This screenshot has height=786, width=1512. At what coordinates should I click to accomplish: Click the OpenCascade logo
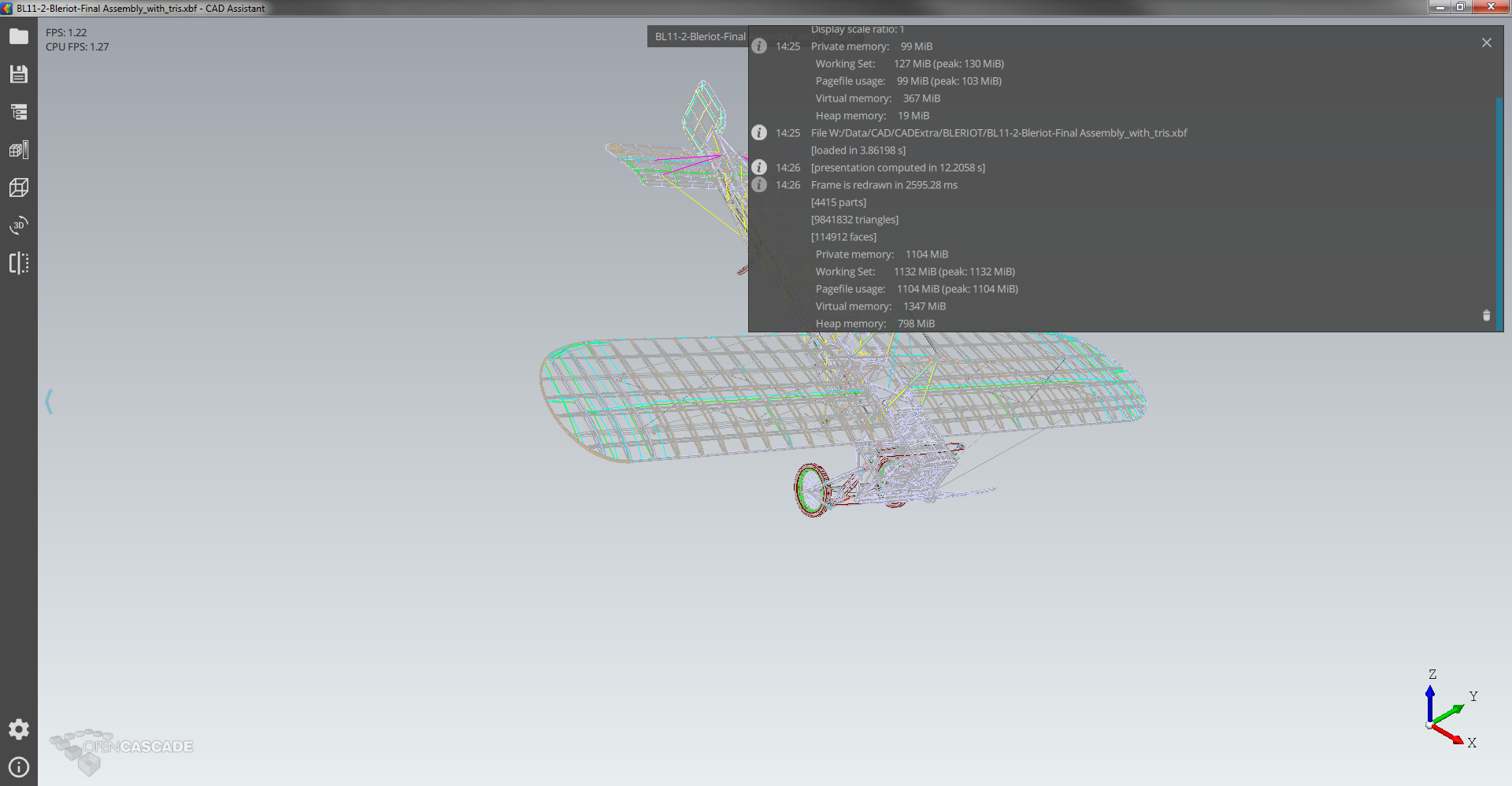pyautogui.click(x=122, y=748)
